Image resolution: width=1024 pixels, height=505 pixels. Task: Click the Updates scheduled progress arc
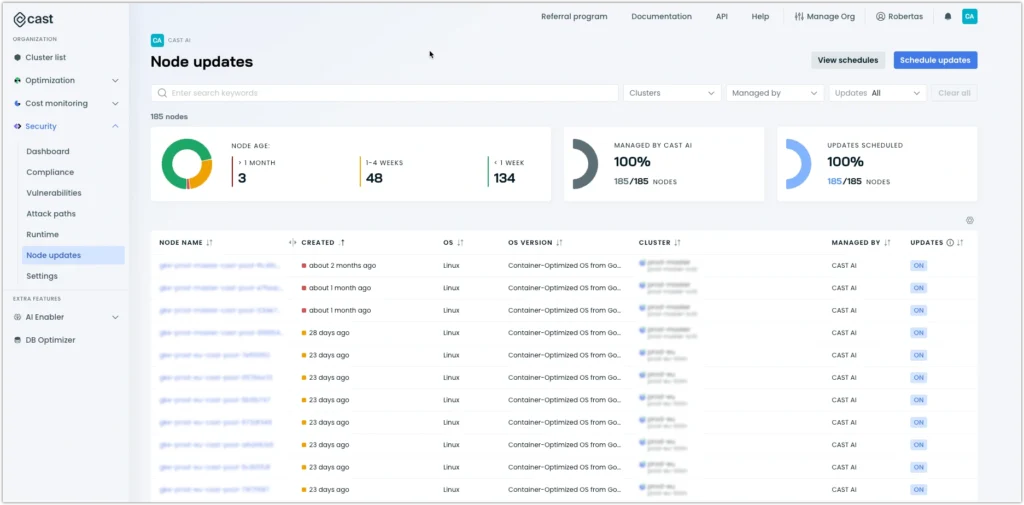(x=798, y=164)
